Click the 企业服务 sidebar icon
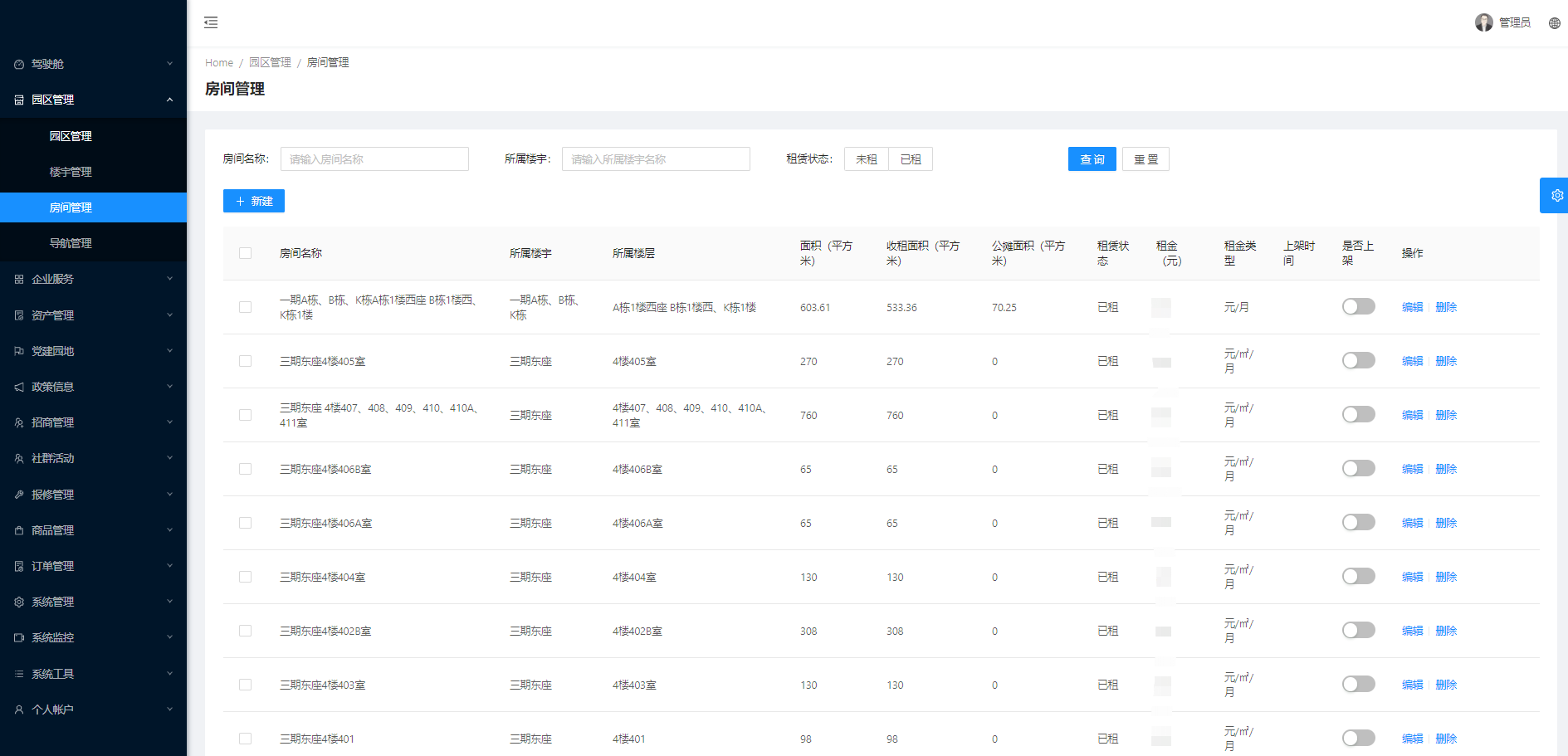The height and width of the screenshot is (756, 1568). click(19, 280)
